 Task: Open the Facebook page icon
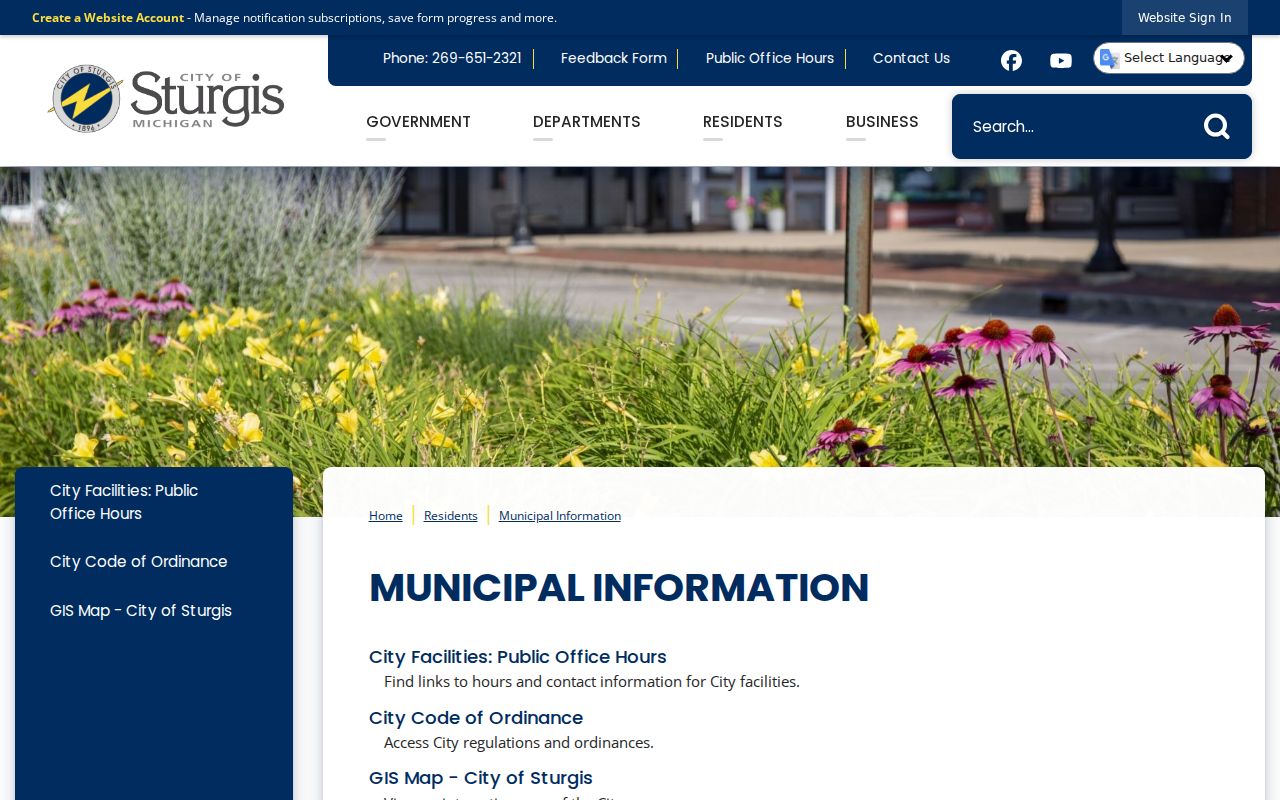(1011, 60)
